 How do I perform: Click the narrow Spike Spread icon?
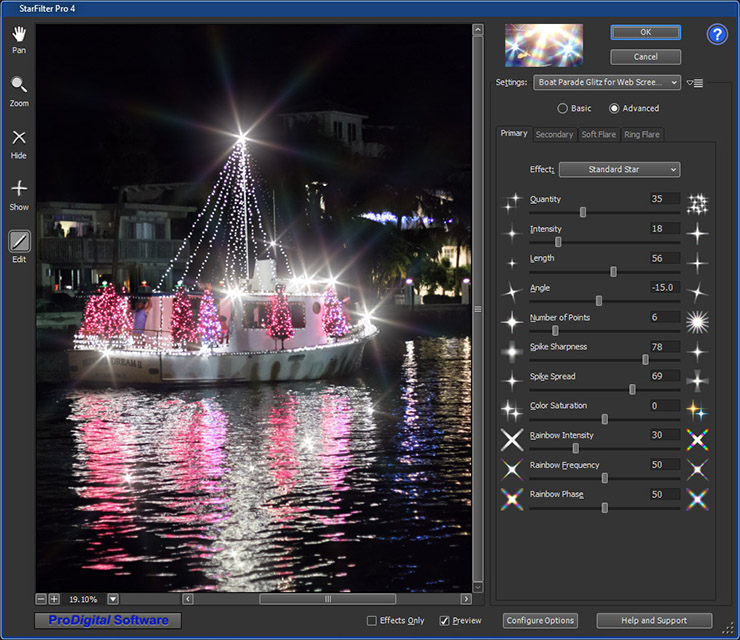click(512, 381)
